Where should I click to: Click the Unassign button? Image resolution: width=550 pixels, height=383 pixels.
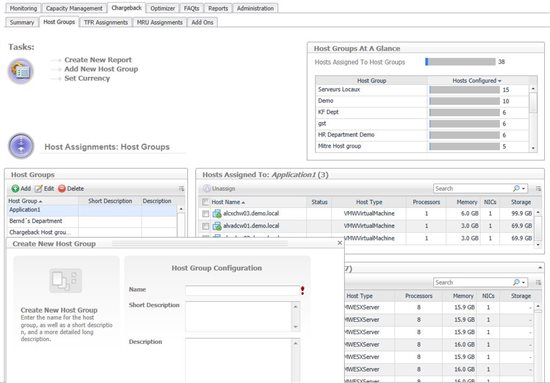219,189
